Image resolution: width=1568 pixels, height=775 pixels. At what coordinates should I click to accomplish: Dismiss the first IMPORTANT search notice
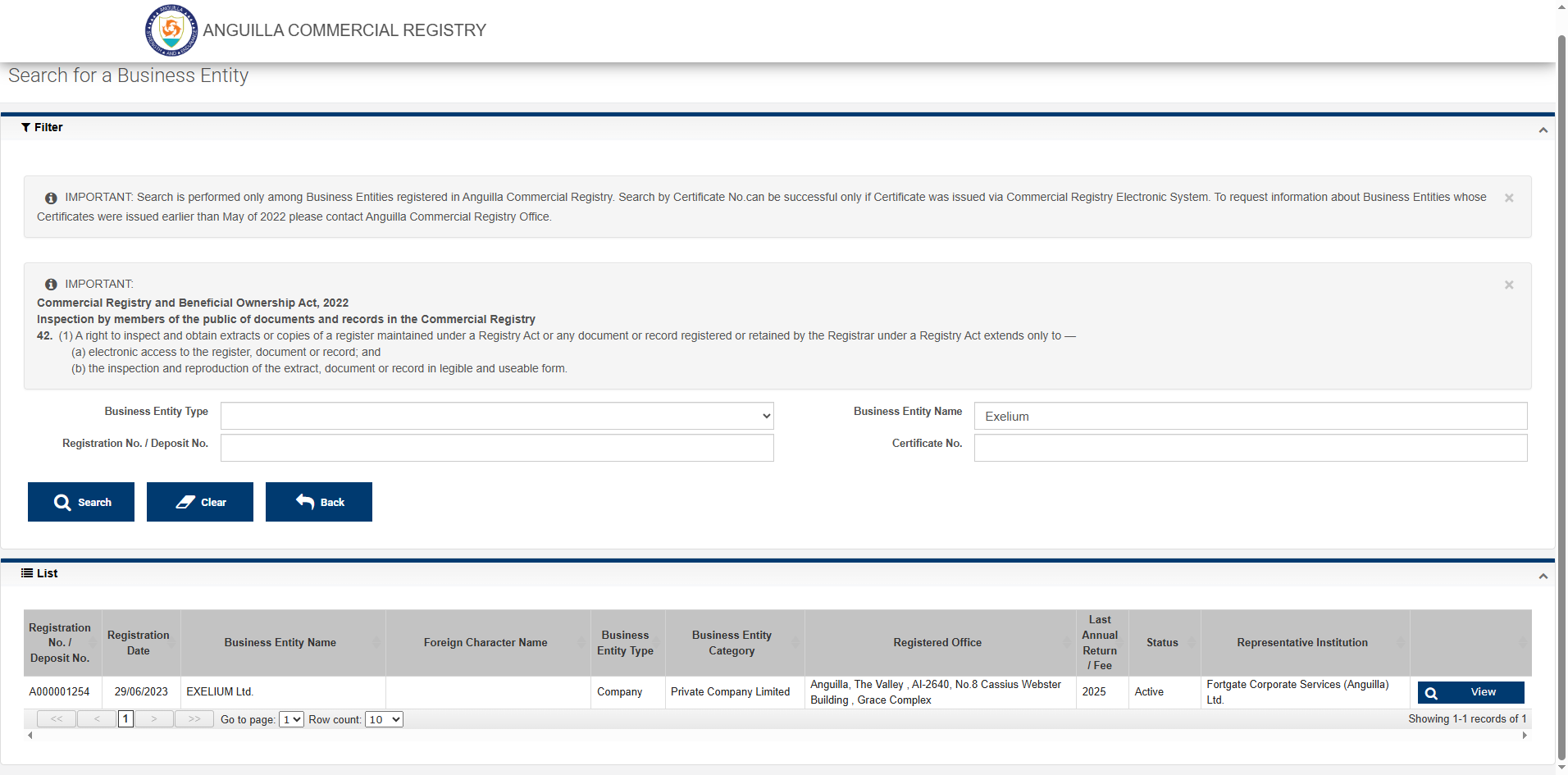pyautogui.click(x=1508, y=198)
